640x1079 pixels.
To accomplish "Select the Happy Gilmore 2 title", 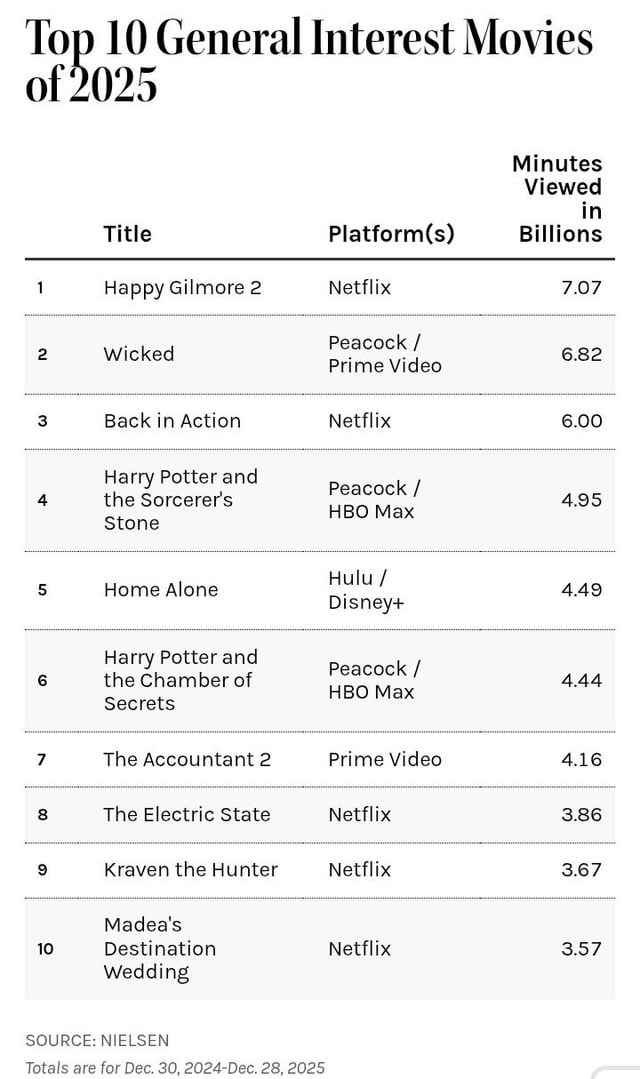I will point(182,288).
